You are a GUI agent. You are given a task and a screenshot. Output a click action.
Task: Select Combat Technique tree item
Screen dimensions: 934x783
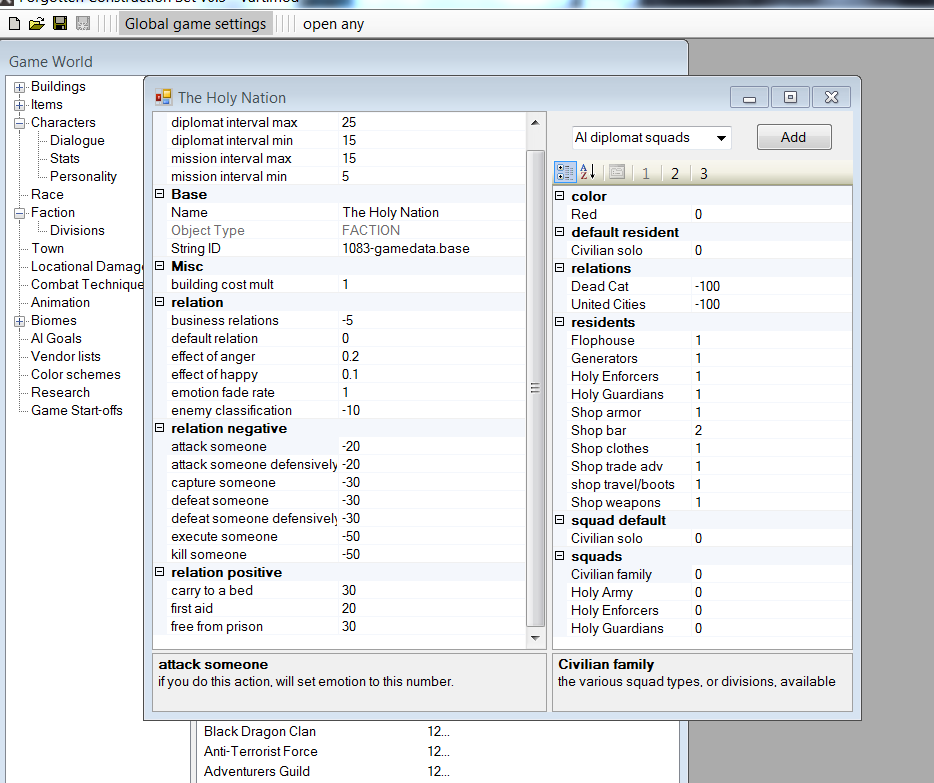pyautogui.click(x=87, y=285)
